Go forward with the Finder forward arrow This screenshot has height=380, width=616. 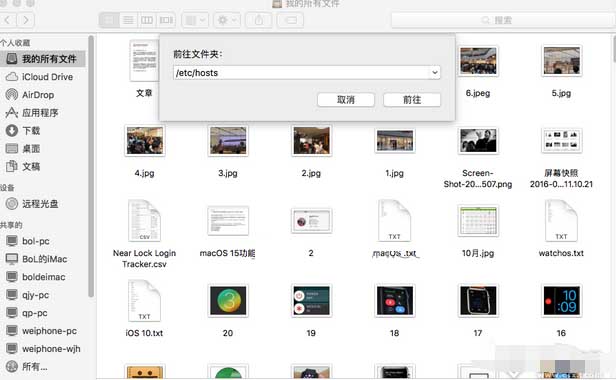pos(26,20)
